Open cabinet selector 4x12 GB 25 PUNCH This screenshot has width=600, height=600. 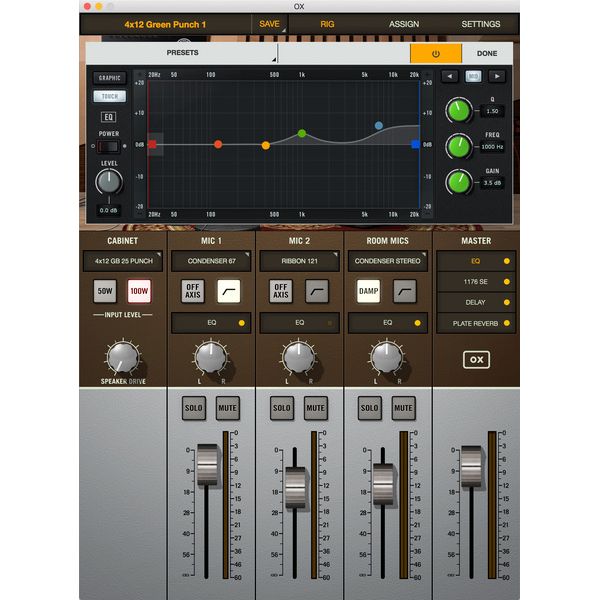coord(123,261)
